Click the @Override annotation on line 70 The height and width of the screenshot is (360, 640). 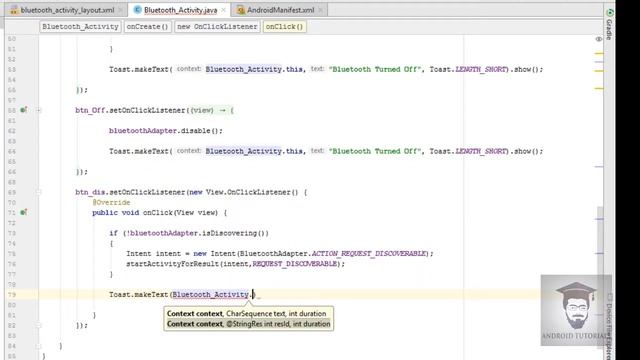[x=111, y=202]
